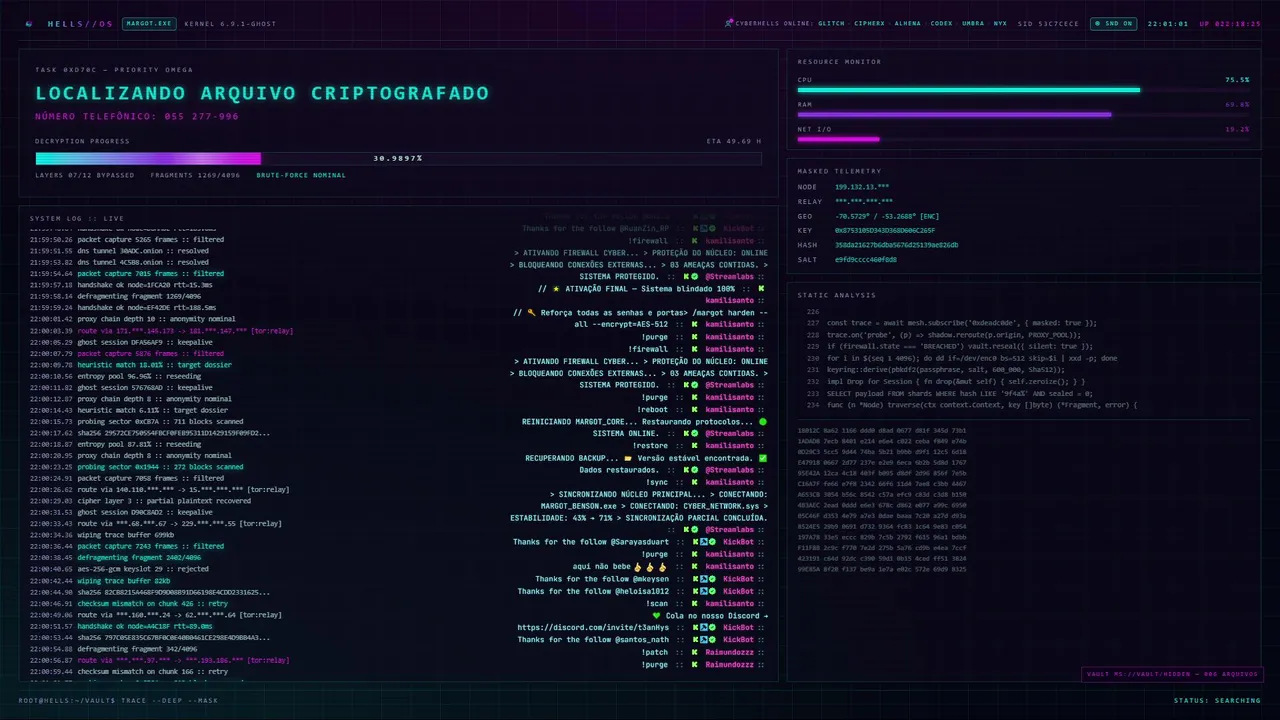This screenshot has height=720, width=1280.
Task: Open the VAULT hidden arquivos button
Action: 1172,674
